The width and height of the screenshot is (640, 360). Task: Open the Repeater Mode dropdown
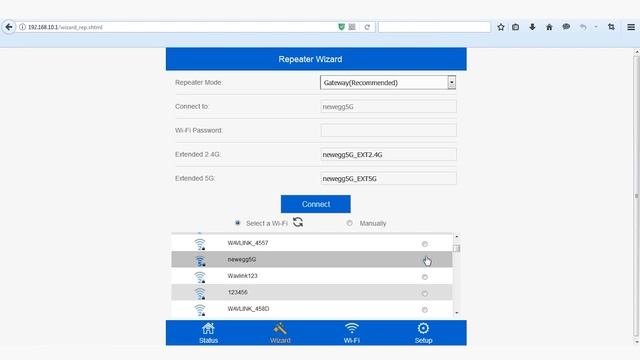[388, 82]
